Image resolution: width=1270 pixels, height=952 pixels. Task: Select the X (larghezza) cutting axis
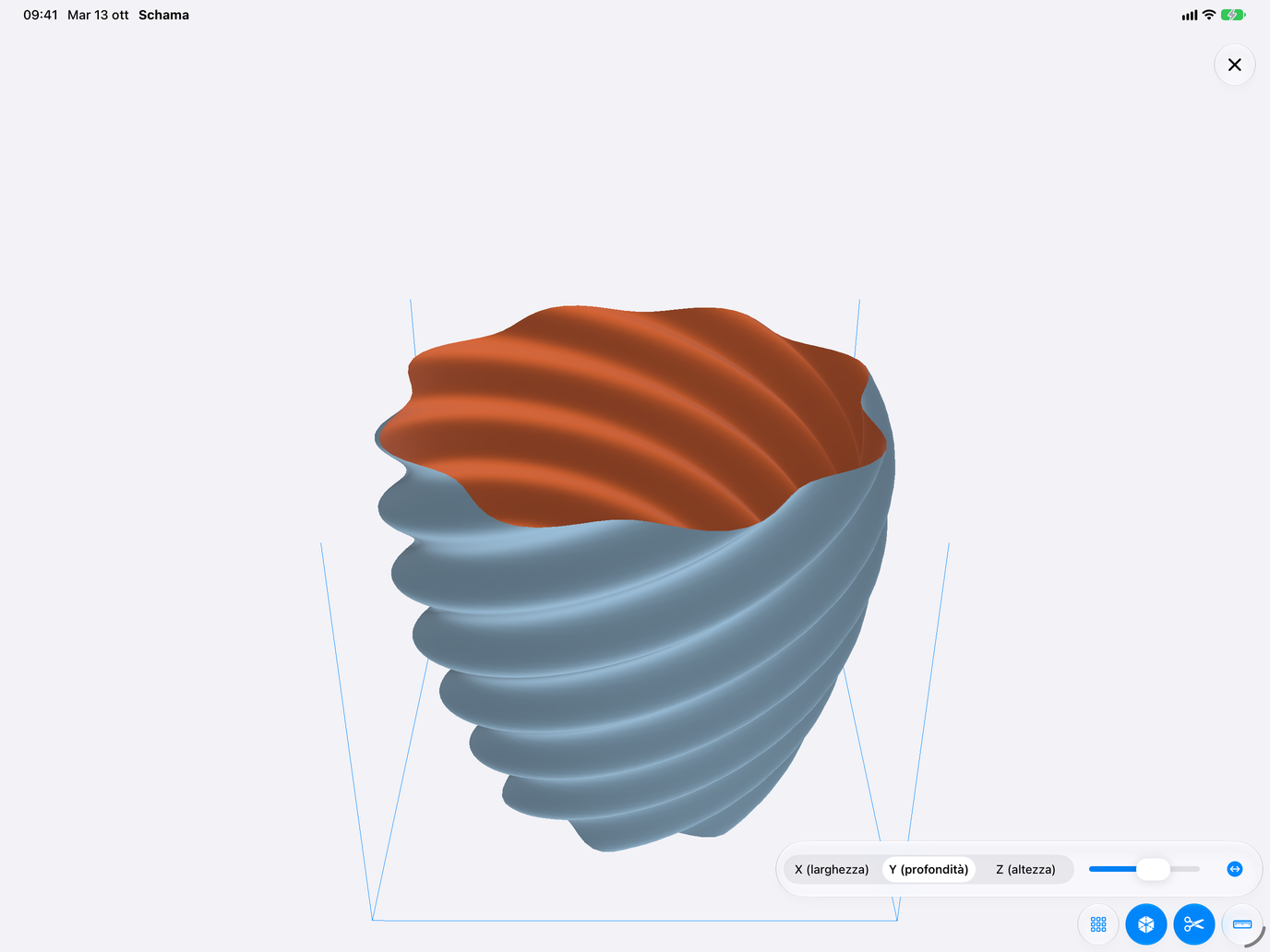[832, 869]
